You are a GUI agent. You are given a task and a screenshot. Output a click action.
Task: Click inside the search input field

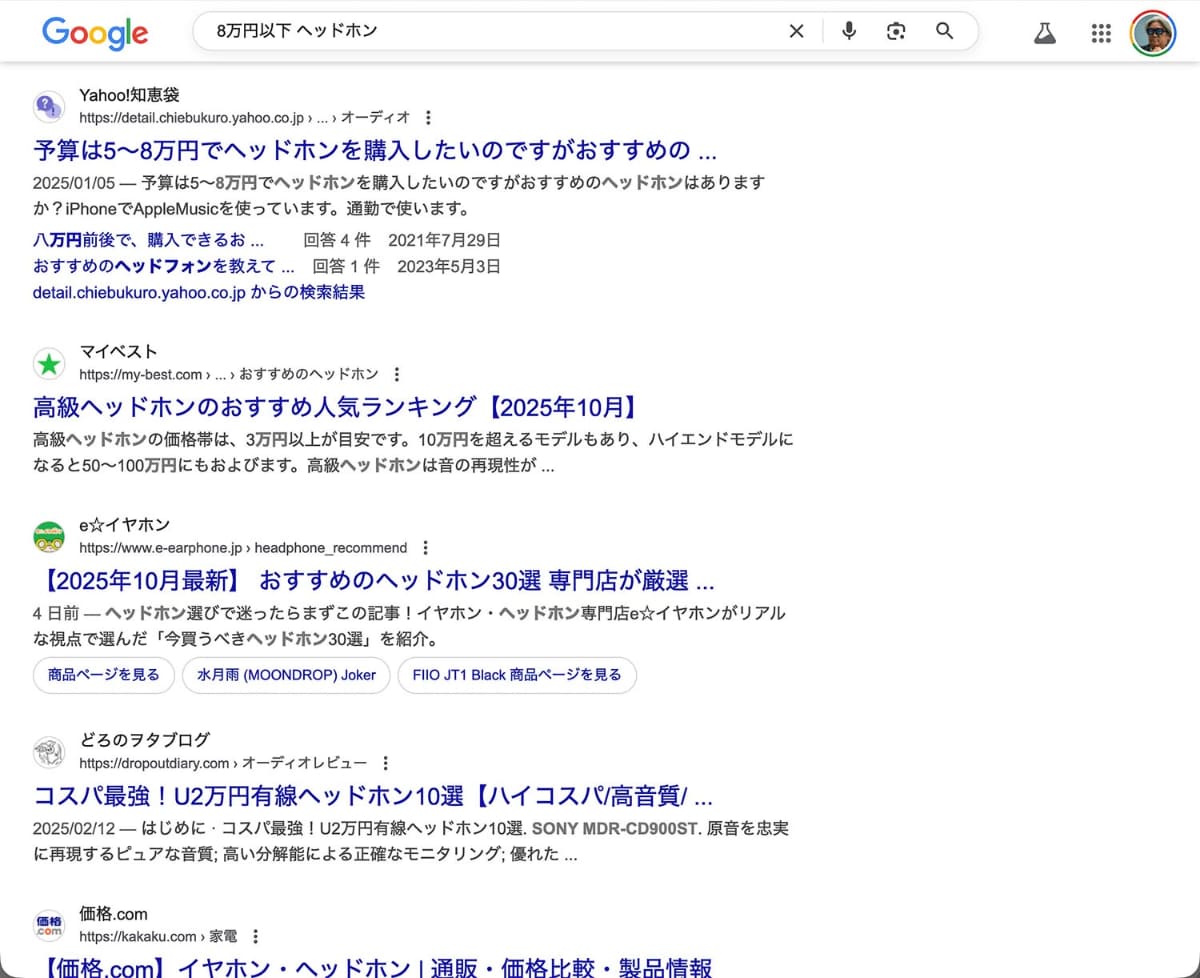[450, 31]
